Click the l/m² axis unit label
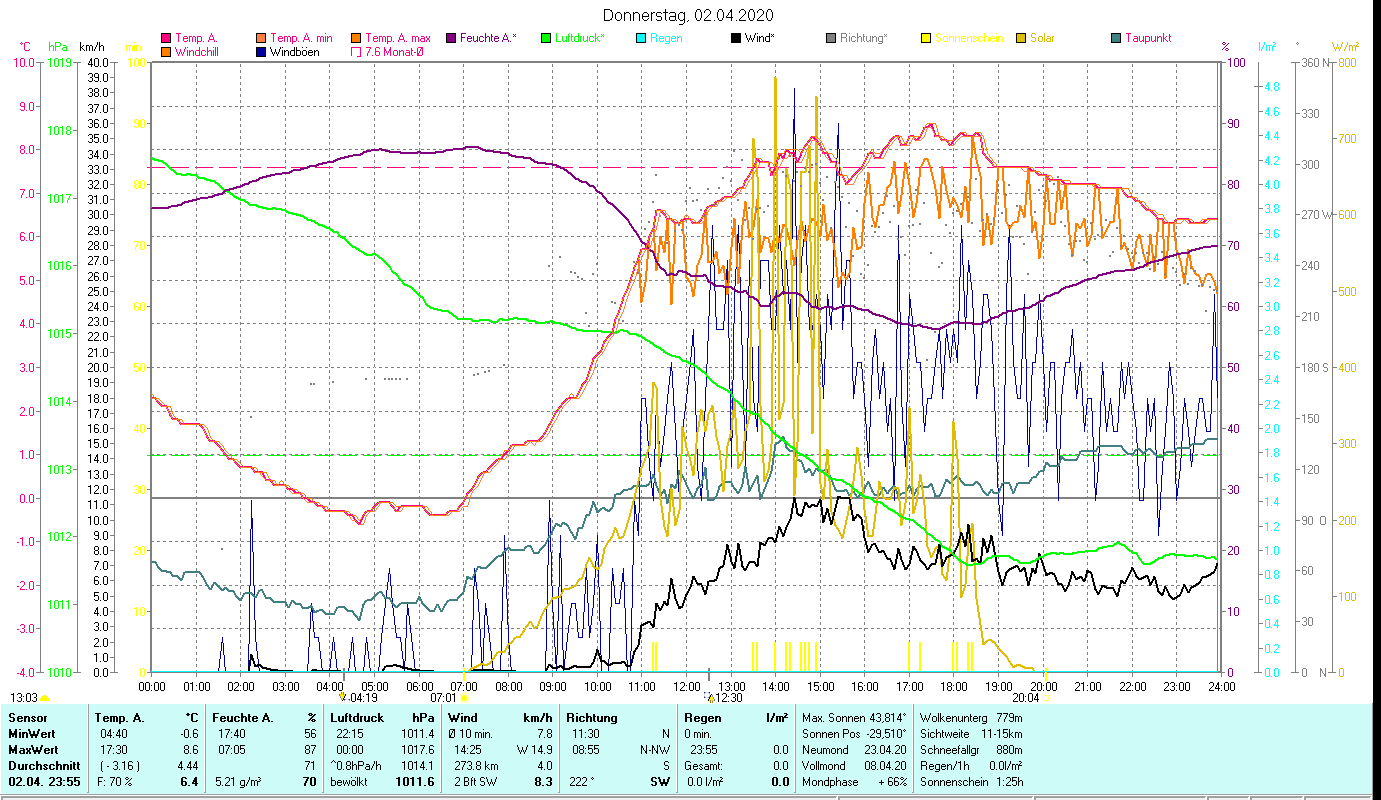 pos(1266,47)
